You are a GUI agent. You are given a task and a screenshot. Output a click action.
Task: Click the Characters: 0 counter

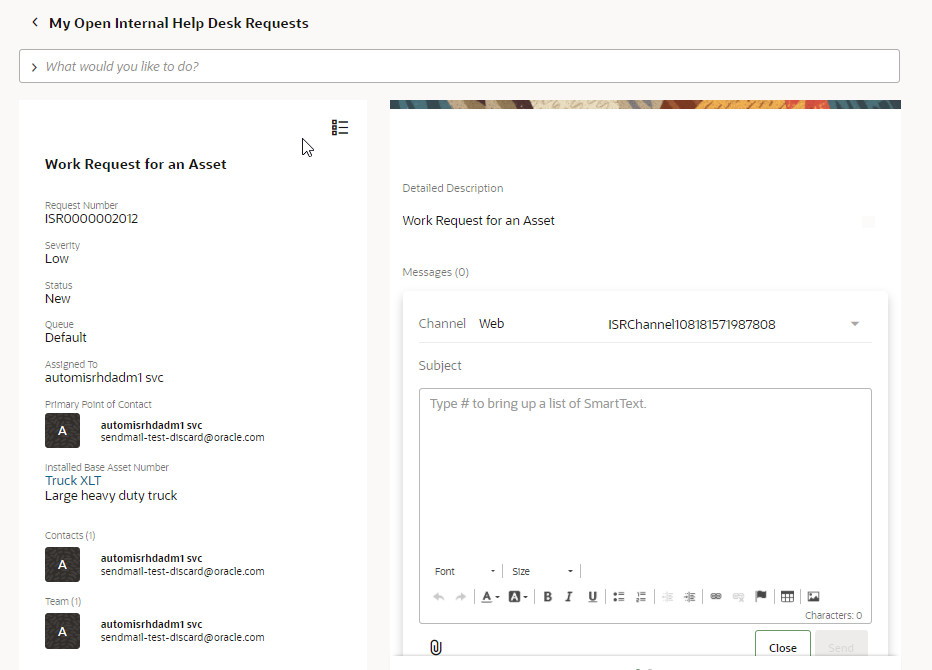[x=833, y=615]
